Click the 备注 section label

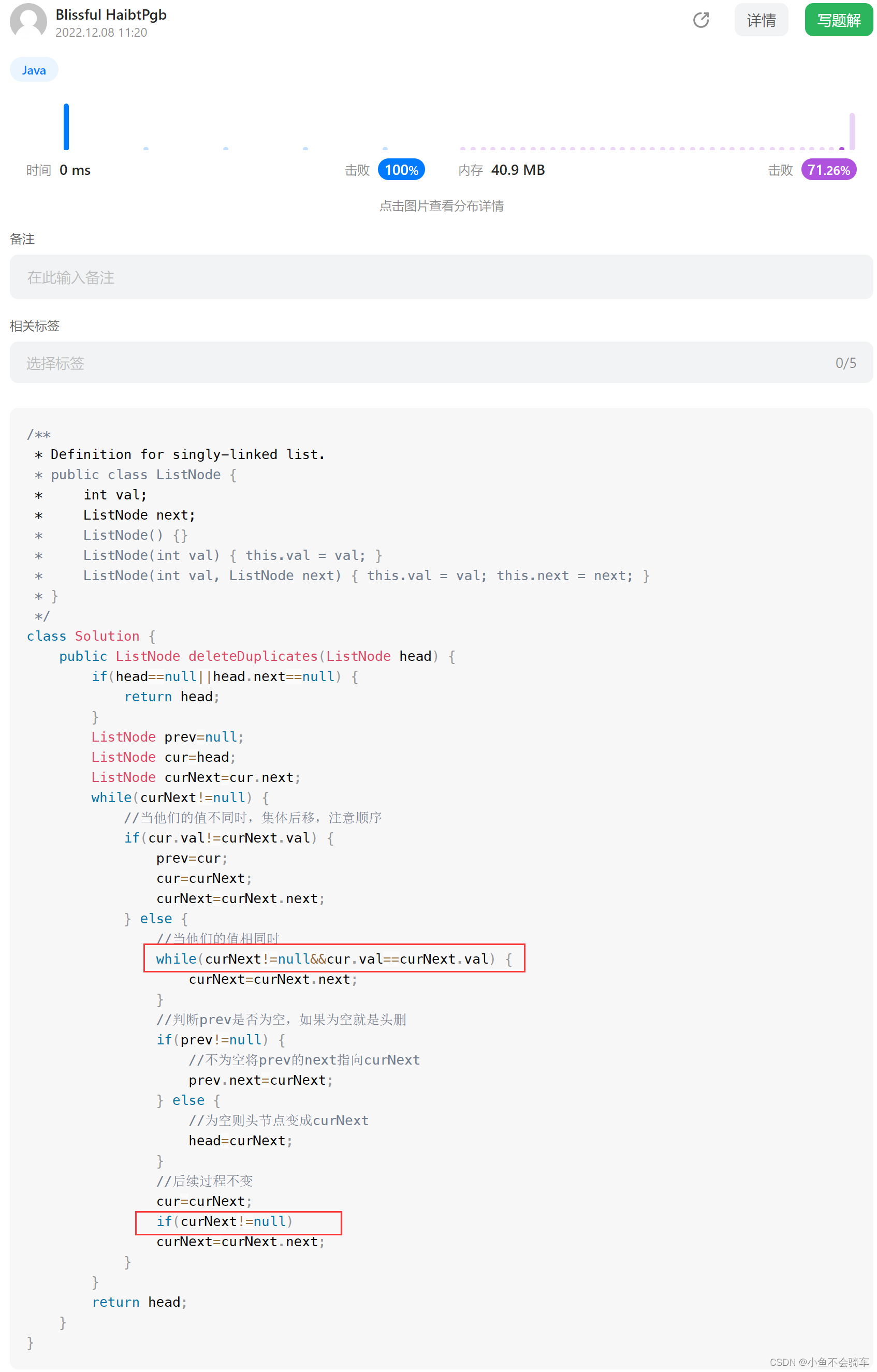[x=22, y=239]
